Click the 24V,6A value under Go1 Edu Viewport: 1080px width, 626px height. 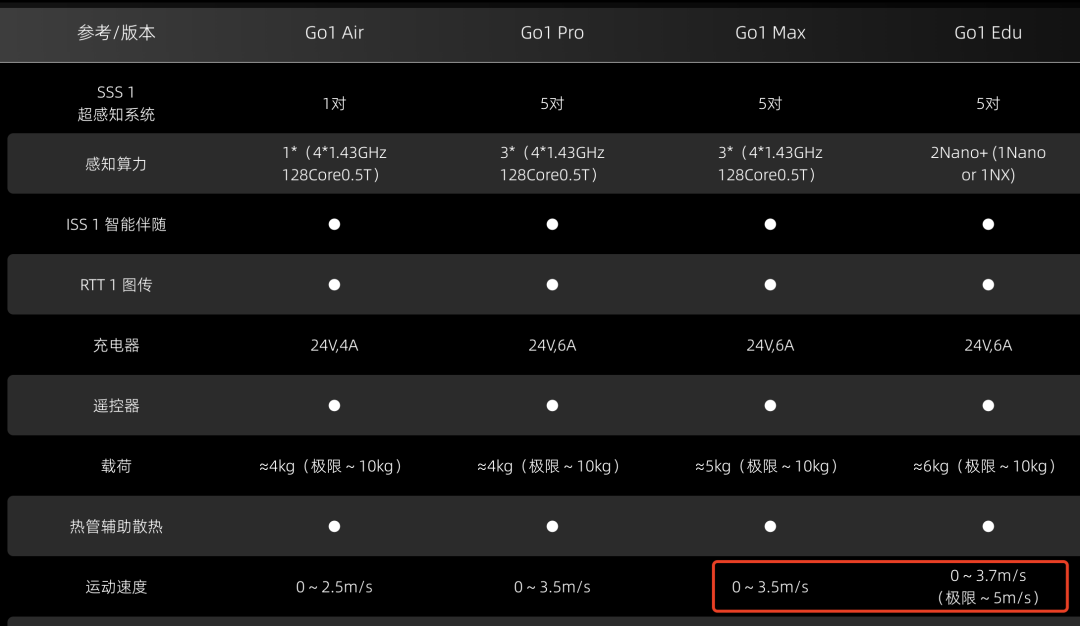pos(988,345)
